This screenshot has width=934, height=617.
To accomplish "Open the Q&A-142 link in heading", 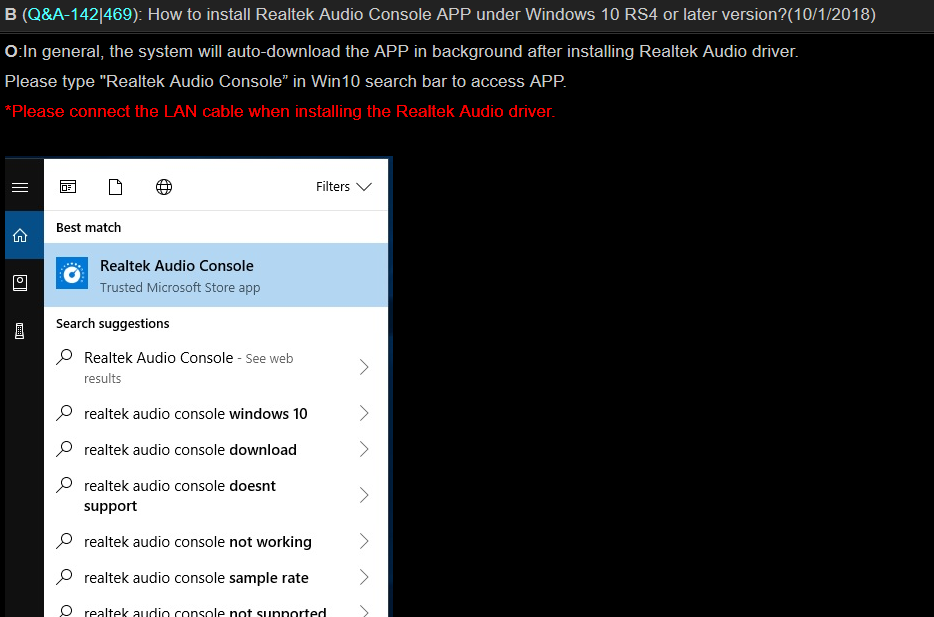I will (x=63, y=14).
